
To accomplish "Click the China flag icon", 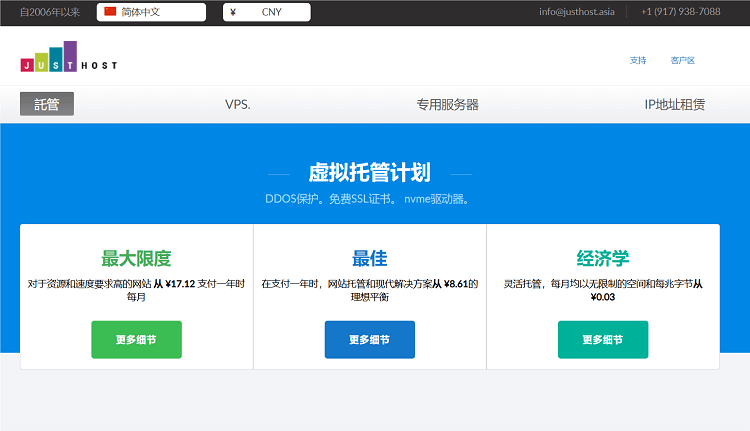I will click(x=110, y=12).
